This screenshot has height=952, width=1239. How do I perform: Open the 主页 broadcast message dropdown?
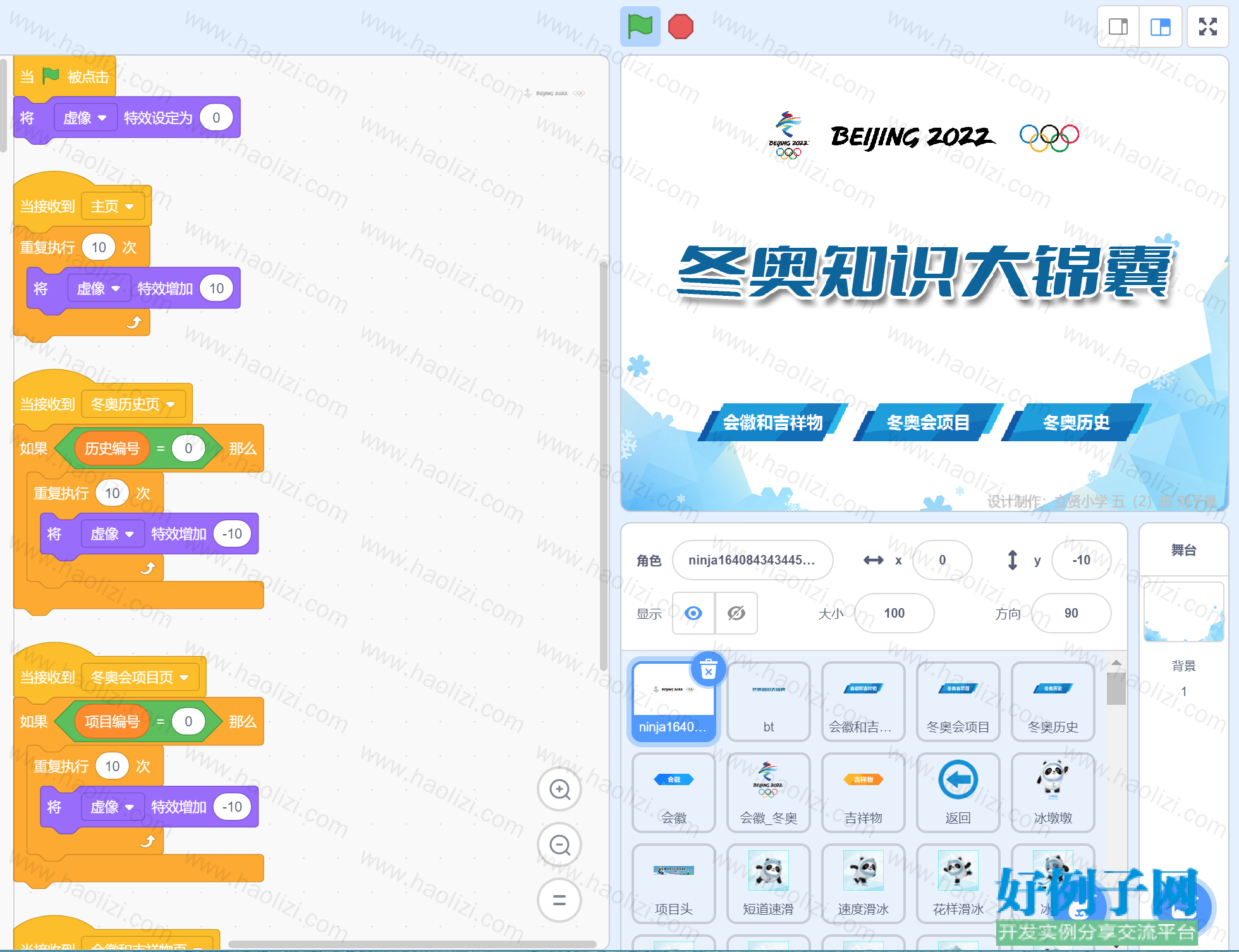pos(113,207)
